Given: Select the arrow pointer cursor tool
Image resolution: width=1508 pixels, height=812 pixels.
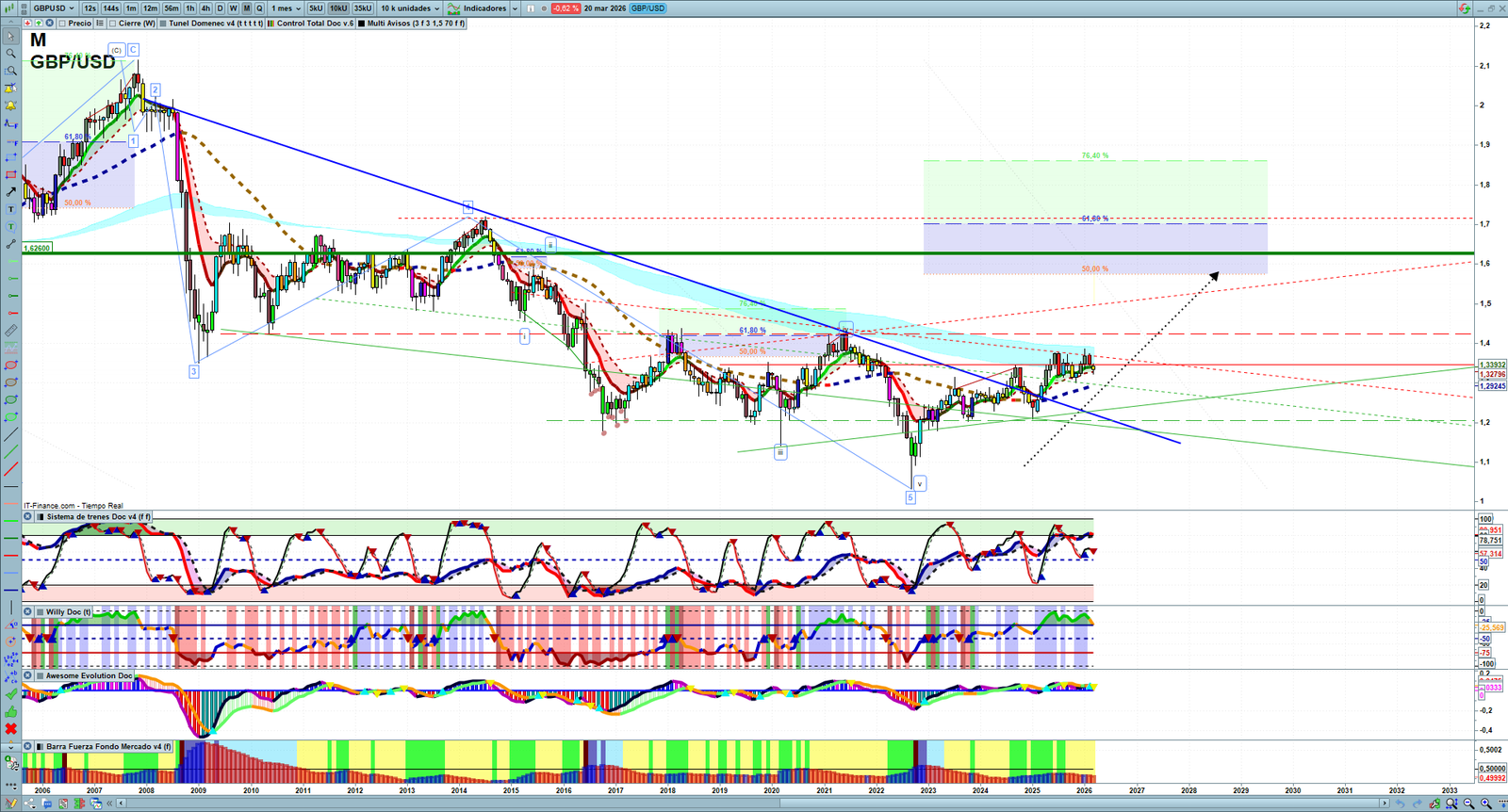Looking at the screenshot, I should pos(10,37).
